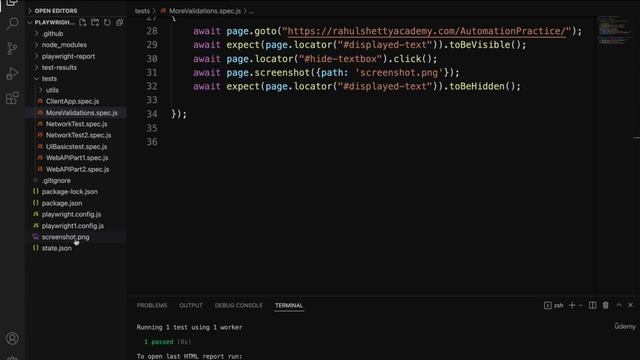
Task: Open the terminal launch profile dropdown
Action: 580,306
